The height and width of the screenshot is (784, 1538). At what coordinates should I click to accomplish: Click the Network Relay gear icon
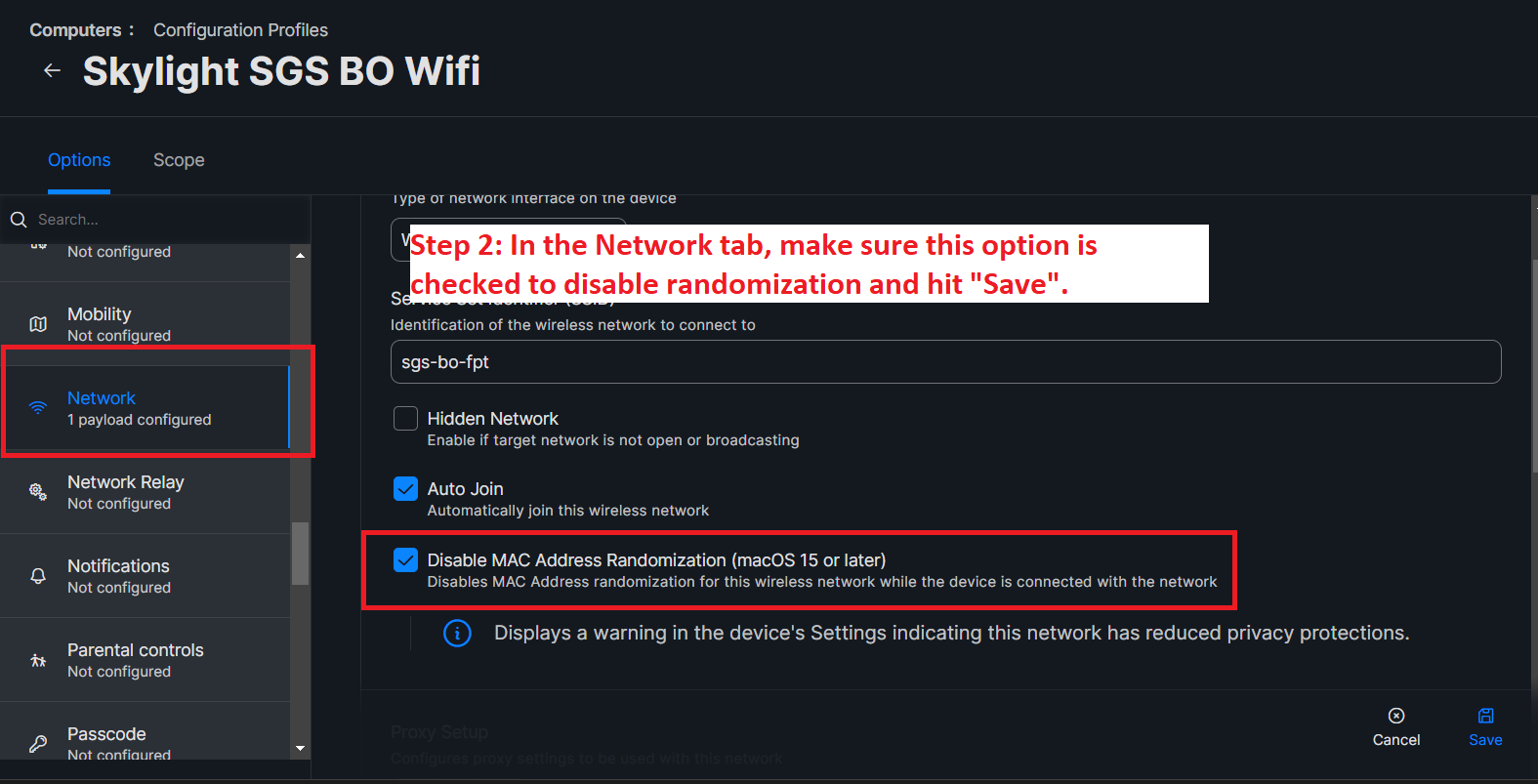[x=38, y=492]
